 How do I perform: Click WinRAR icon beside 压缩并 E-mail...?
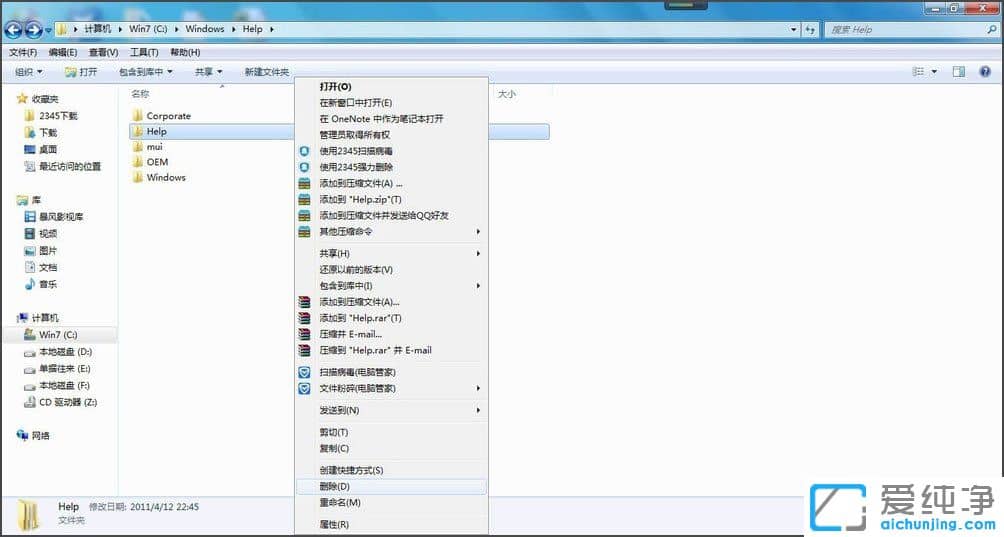304,334
